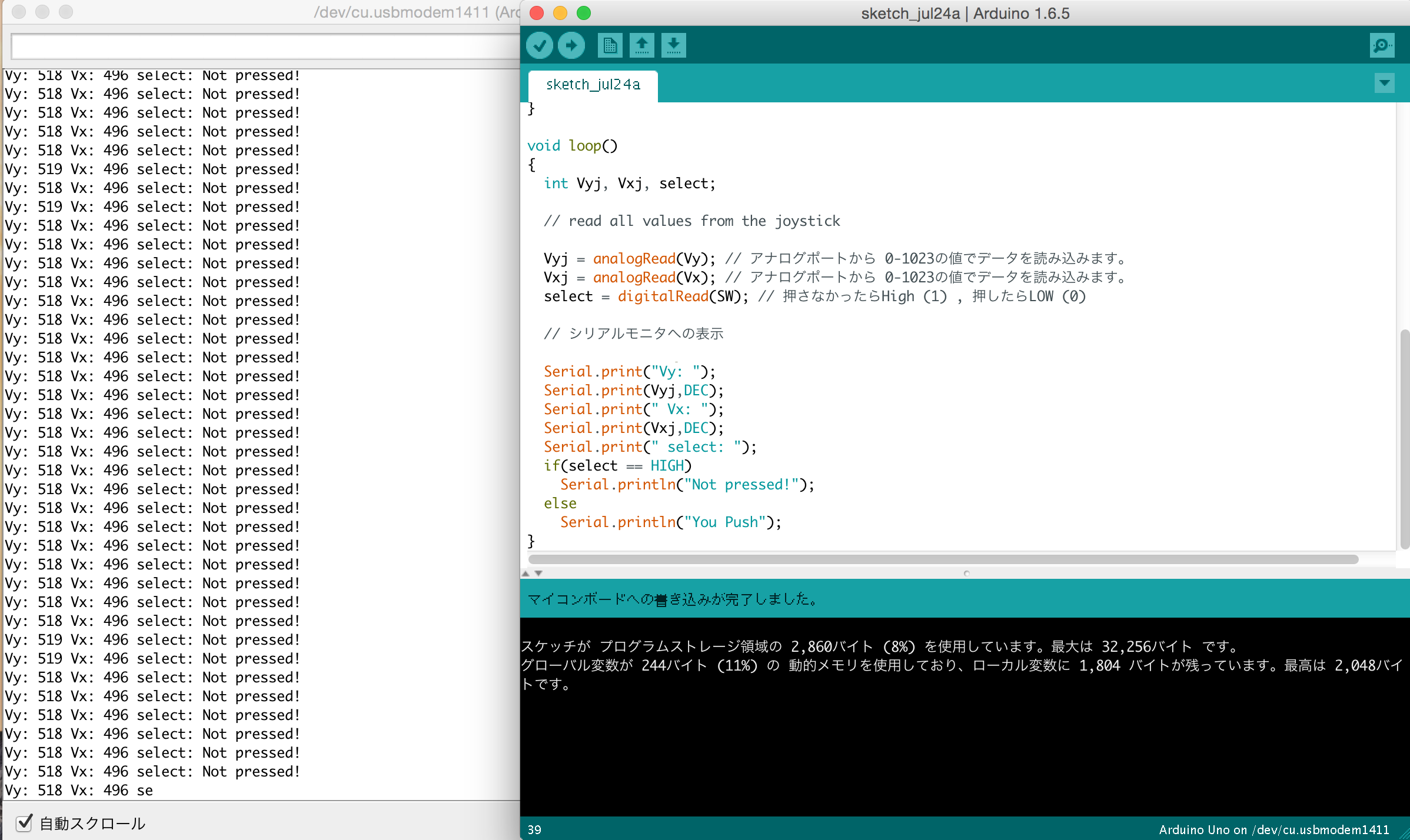Select the sketch_jul24a tab
The image size is (1410, 840).
593,85
